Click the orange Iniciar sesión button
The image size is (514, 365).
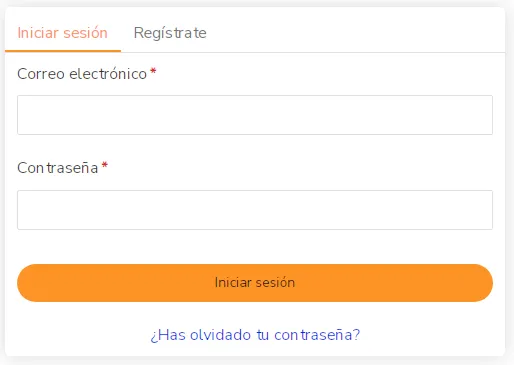tap(255, 283)
